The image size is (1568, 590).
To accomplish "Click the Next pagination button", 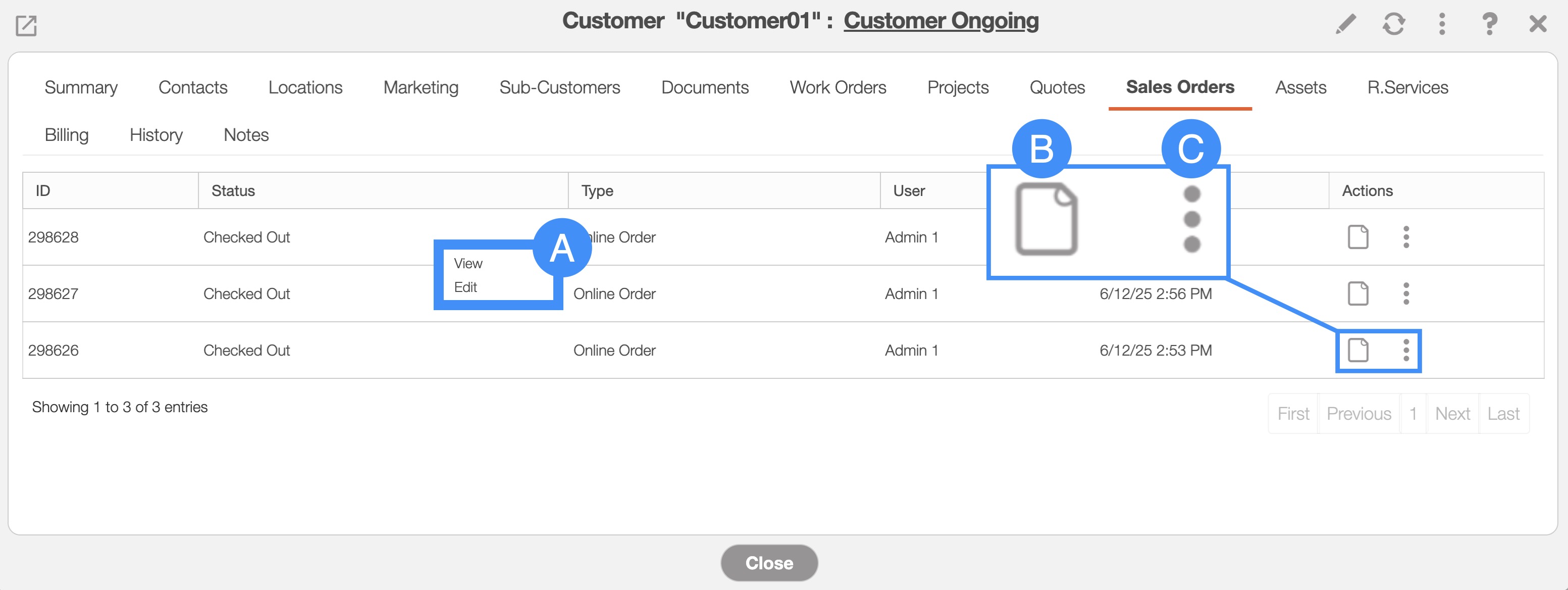I will tap(1452, 414).
